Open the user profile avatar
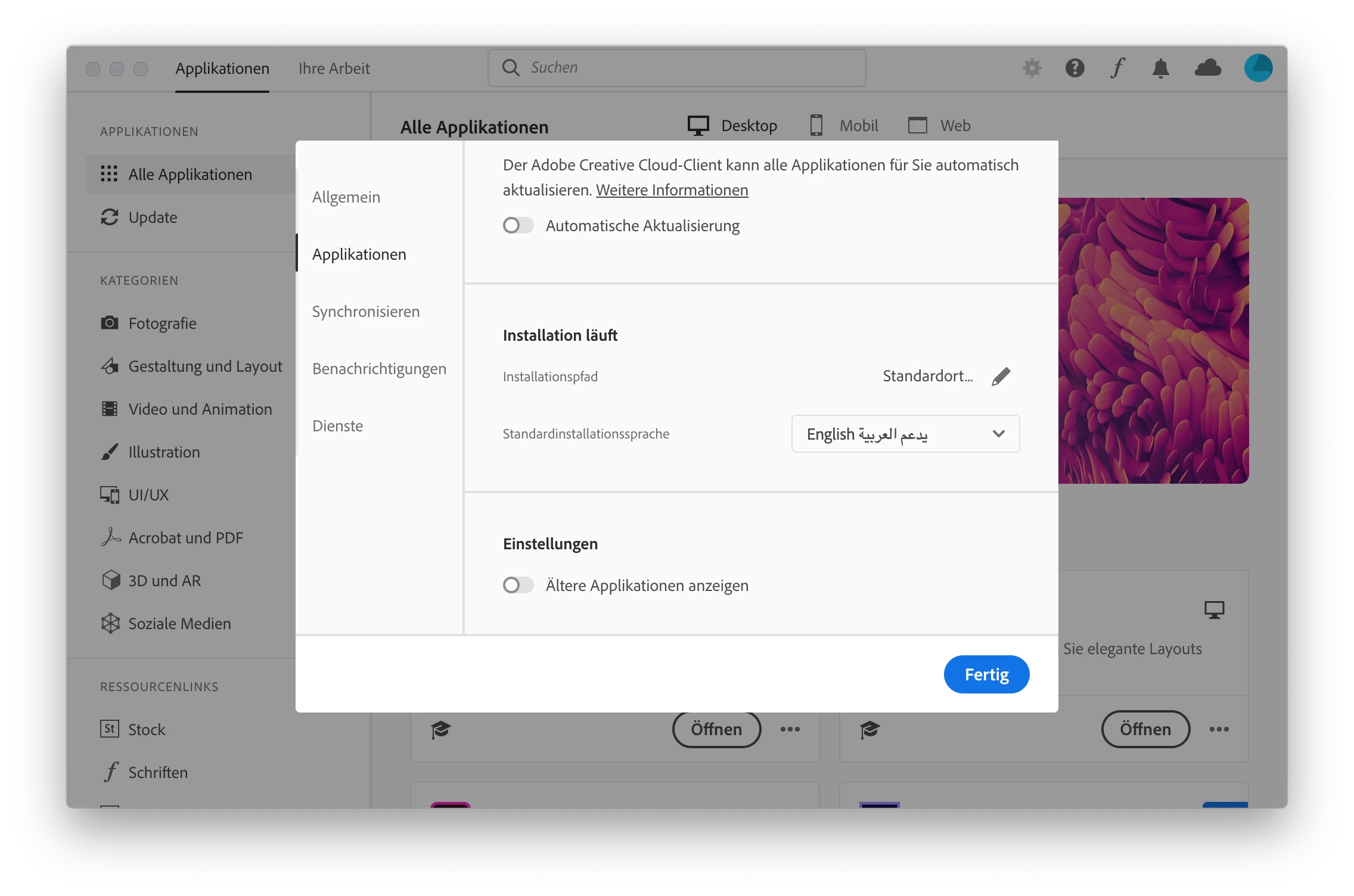Screen dimensions: 1354x896 click(1258, 68)
